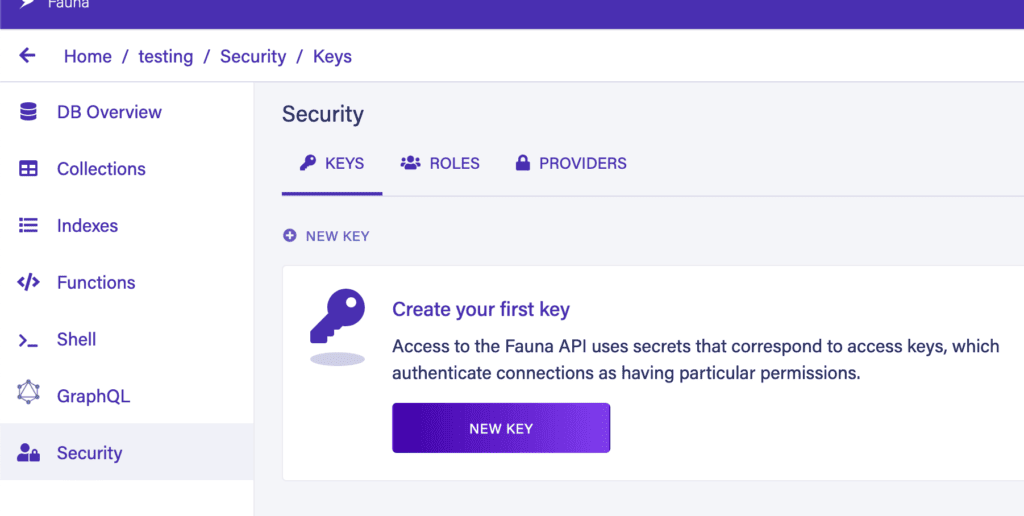Click the Shell terminal prompt icon

28,340
